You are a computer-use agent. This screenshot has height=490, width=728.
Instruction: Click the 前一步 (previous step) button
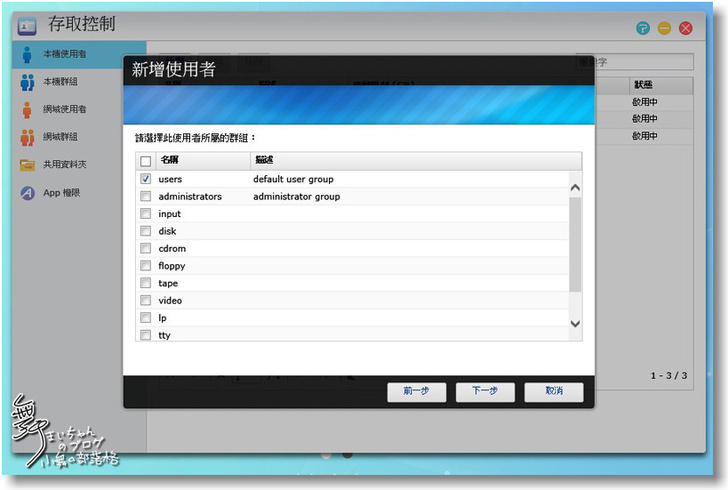point(416,392)
